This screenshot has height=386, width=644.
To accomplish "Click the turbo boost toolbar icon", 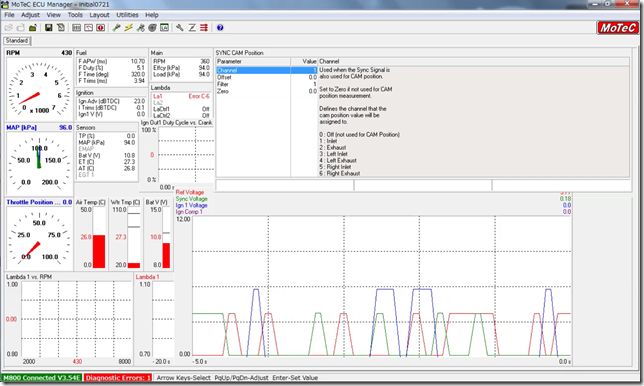I will coord(152,28).
